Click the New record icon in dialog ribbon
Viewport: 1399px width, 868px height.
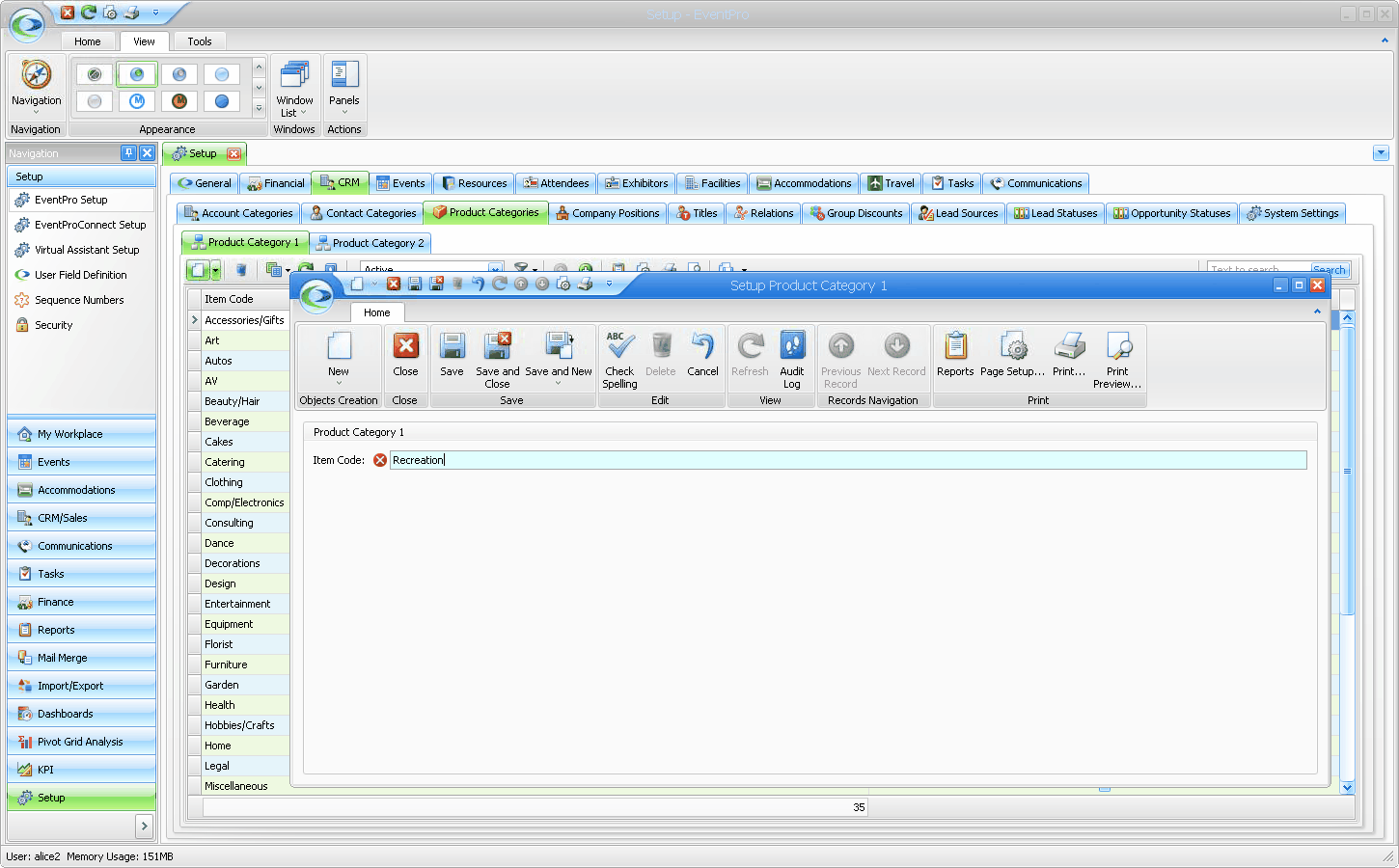(339, 346)
